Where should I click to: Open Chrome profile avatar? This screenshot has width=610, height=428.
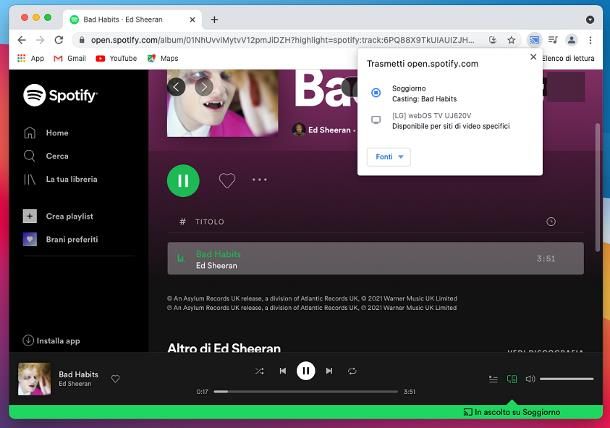click(x=571, y=40)
